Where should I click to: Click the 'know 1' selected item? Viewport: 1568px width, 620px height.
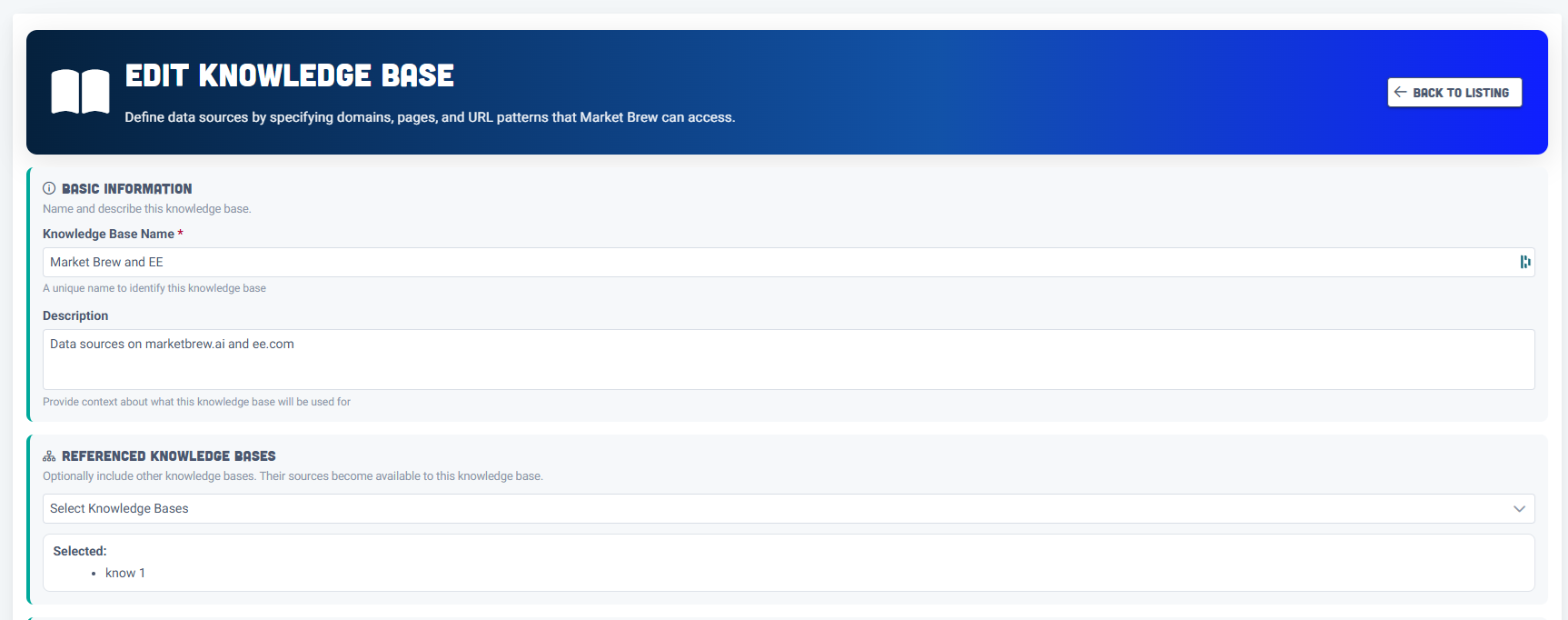tap(125, 573)
